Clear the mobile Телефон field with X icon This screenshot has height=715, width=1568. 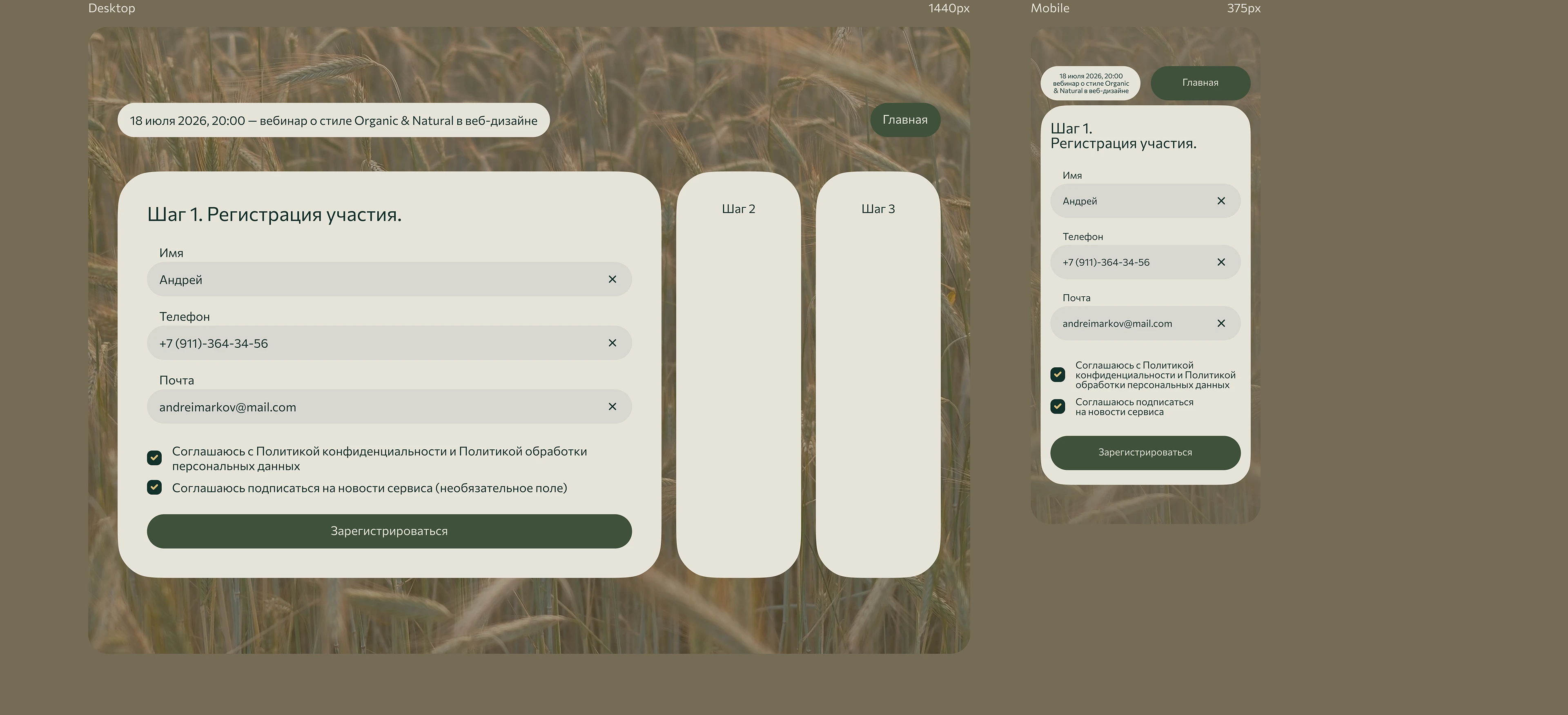point(1221,262)
